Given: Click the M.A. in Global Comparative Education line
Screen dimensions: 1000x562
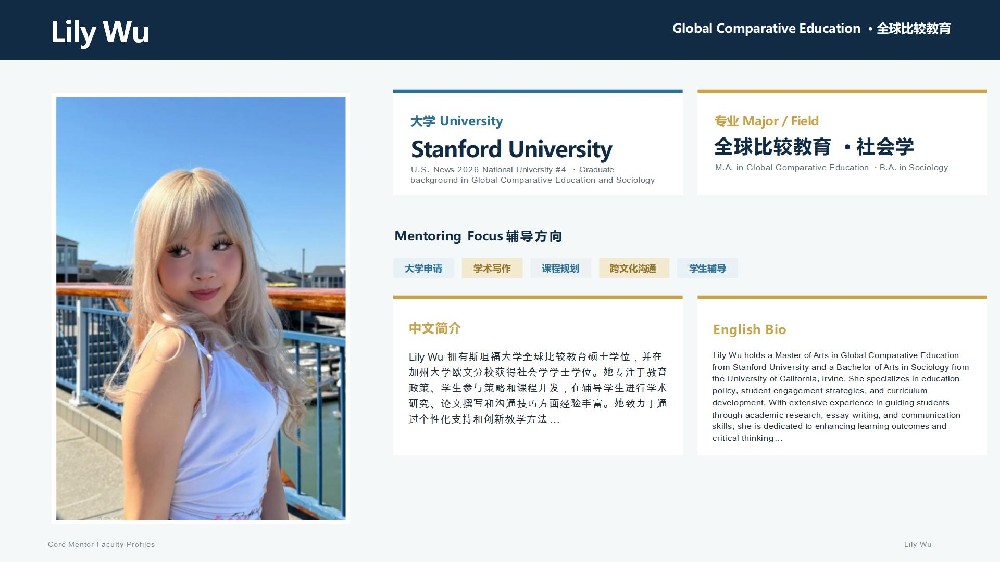Looking at the screenshot, I should pos(831,168).
